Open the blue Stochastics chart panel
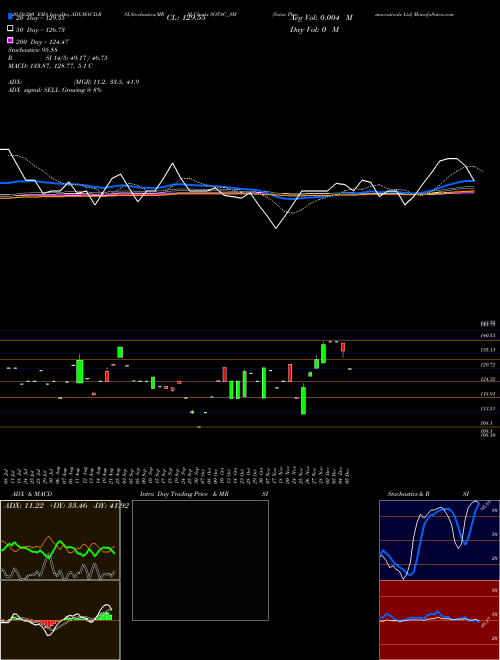Screen dimensions: 500x660 coord(439,540)
